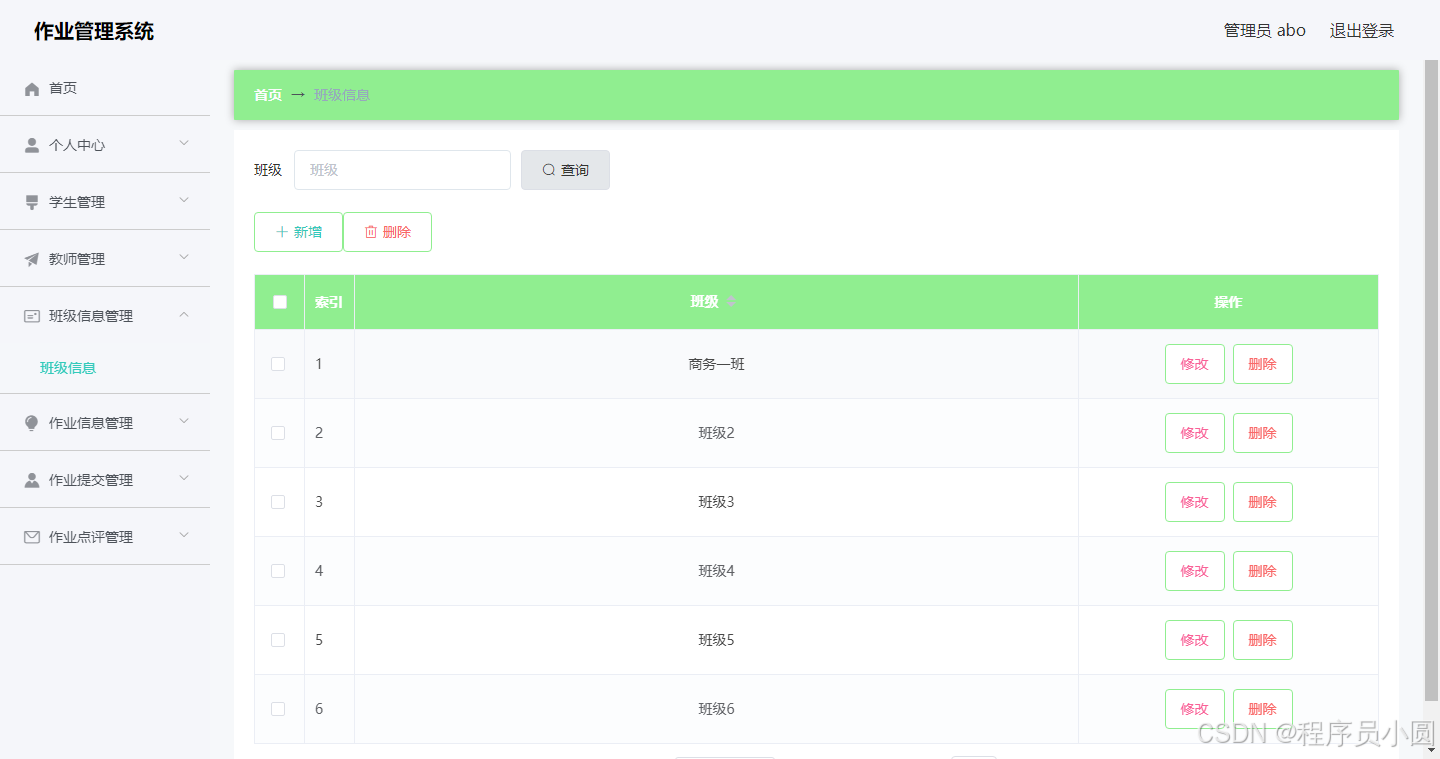Select the checkbox for row 班级3
The image size is (1440, 759).
pos(278,502)
